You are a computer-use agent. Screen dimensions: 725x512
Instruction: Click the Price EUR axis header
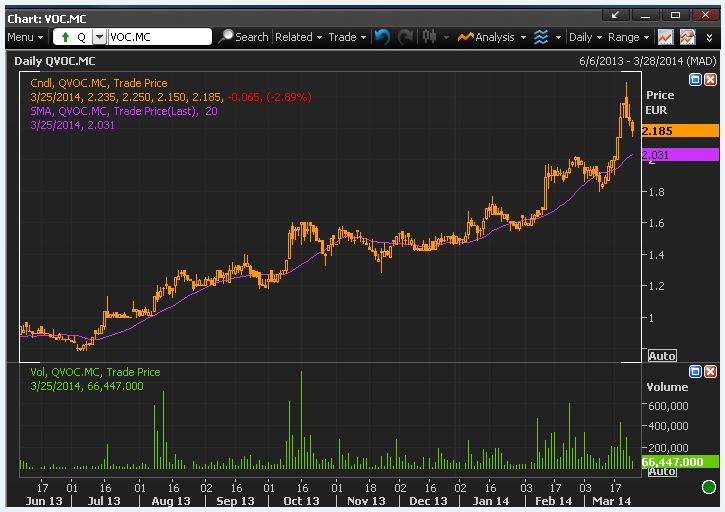tap(660, 103)
